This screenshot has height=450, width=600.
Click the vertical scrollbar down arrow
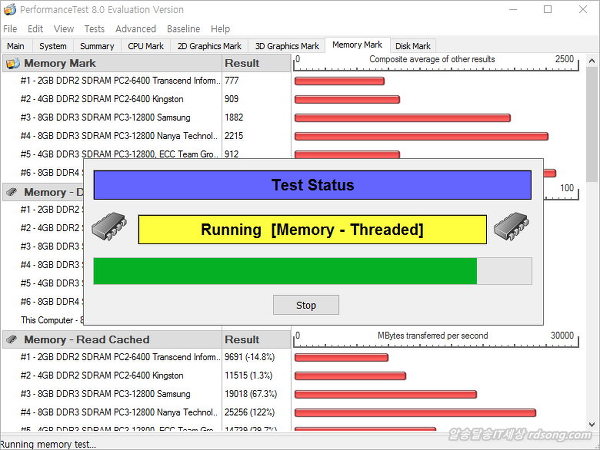(592, 424)
